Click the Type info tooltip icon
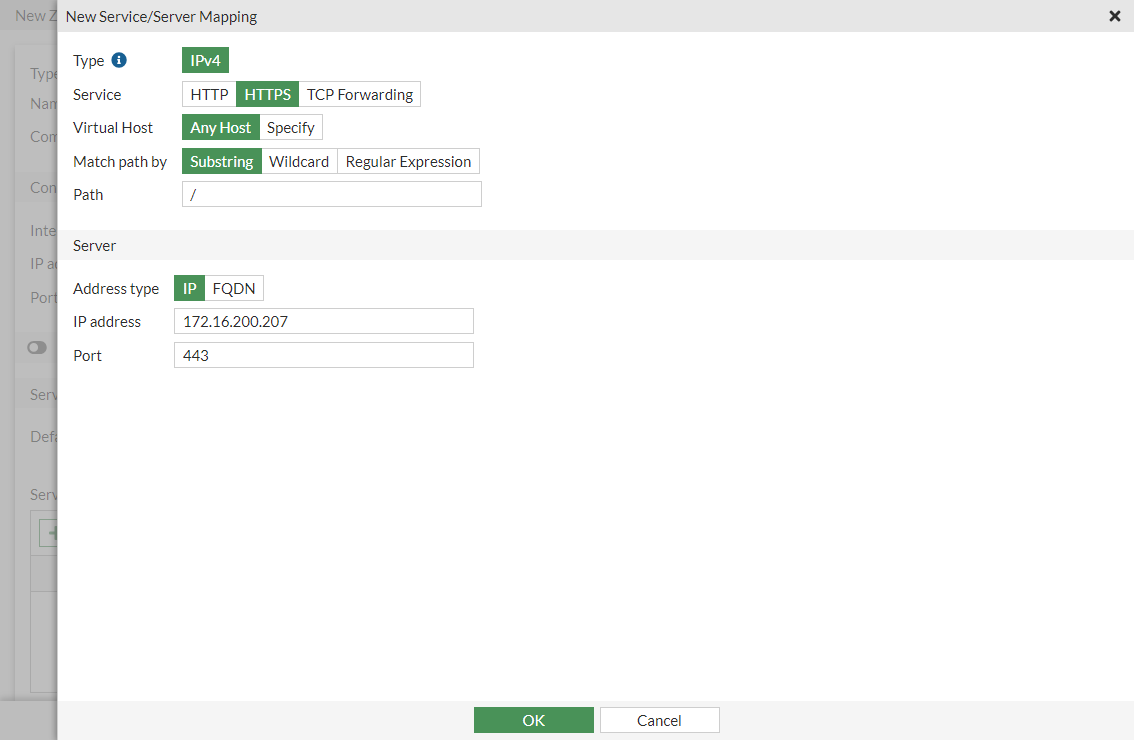The height and width of the screenshot is (740, 1134). (120, 60)
